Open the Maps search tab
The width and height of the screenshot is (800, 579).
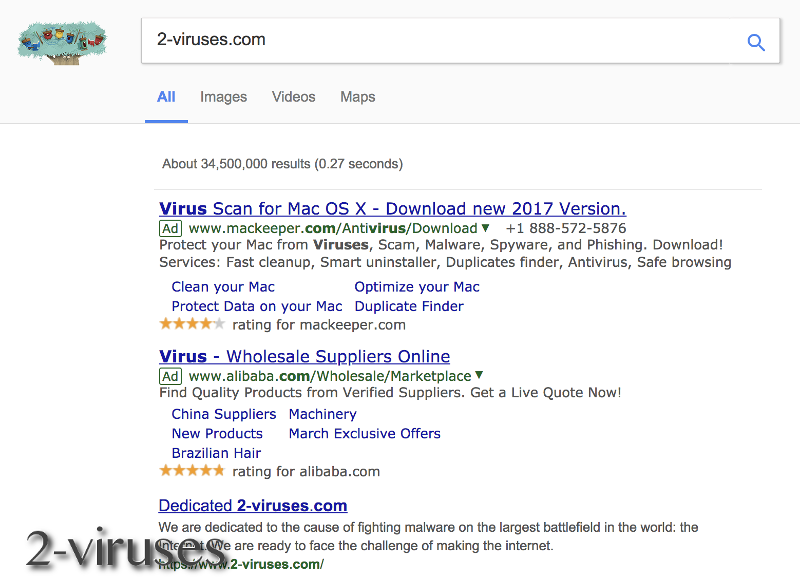tap(357, 97)
